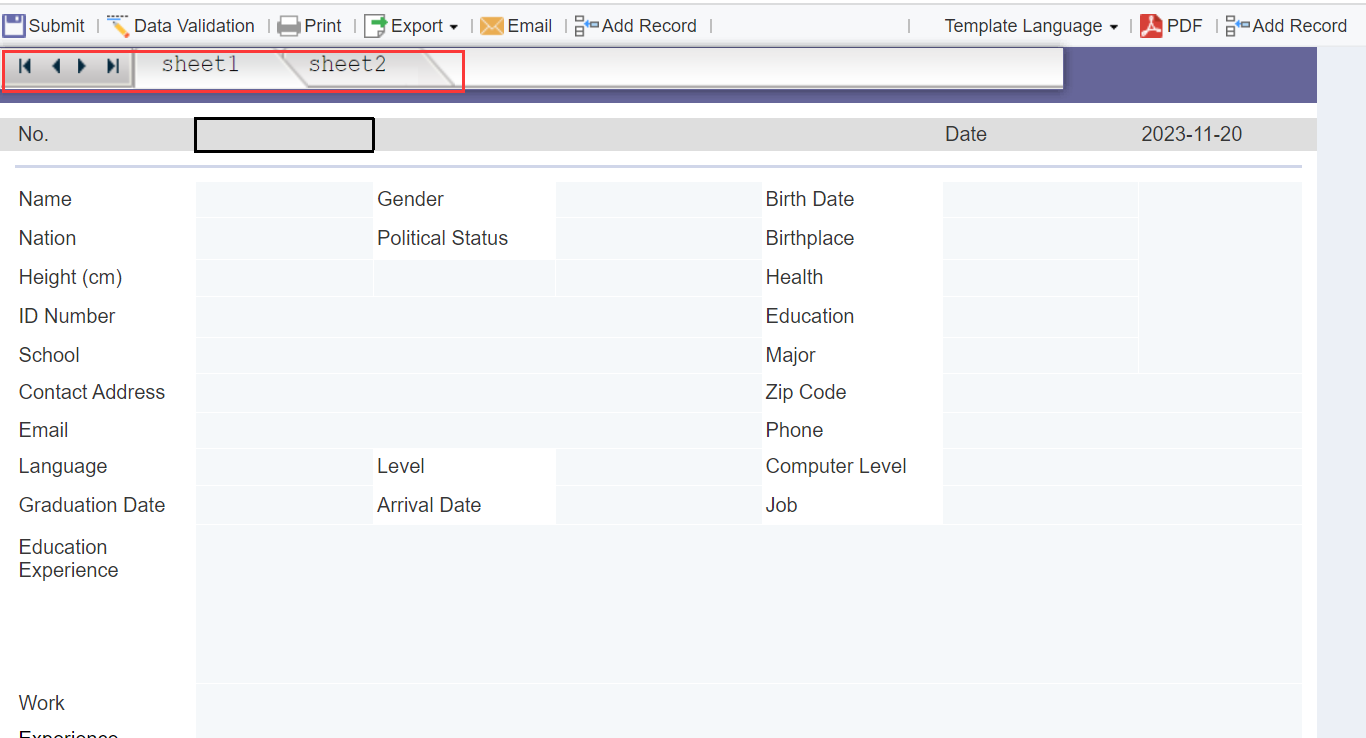This screenshot has height=738, width=1366.
Task: Click the Education Experience text area
Action: point(749,604)
